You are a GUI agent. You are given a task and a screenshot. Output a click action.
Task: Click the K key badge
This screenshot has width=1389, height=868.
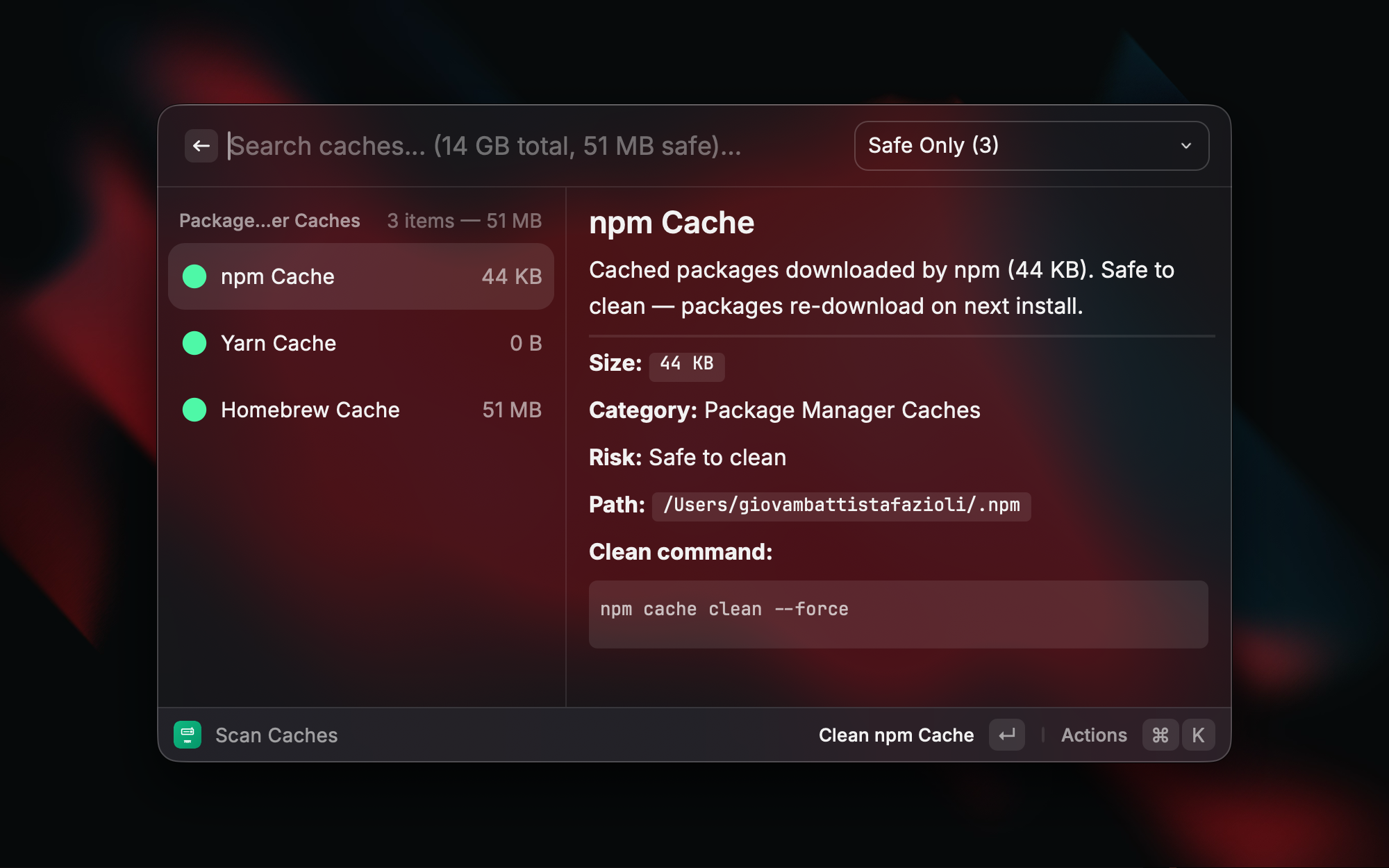click(1198, 735)
